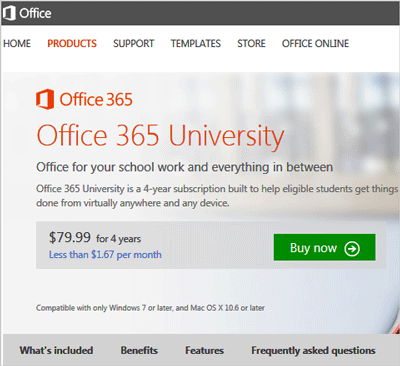This screenshot has height=366, width=400.
Task: Go to the SUPPORT section
Action: pos(134,43)
